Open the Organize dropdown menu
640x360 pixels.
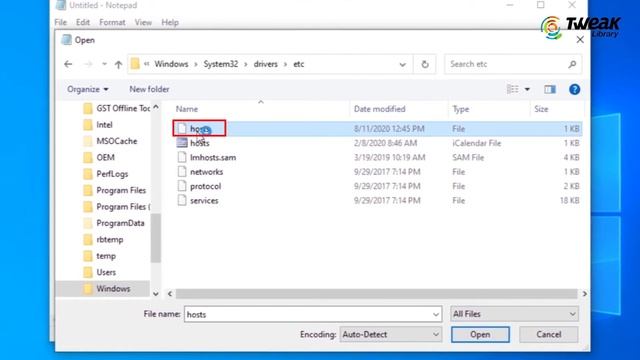88,89
